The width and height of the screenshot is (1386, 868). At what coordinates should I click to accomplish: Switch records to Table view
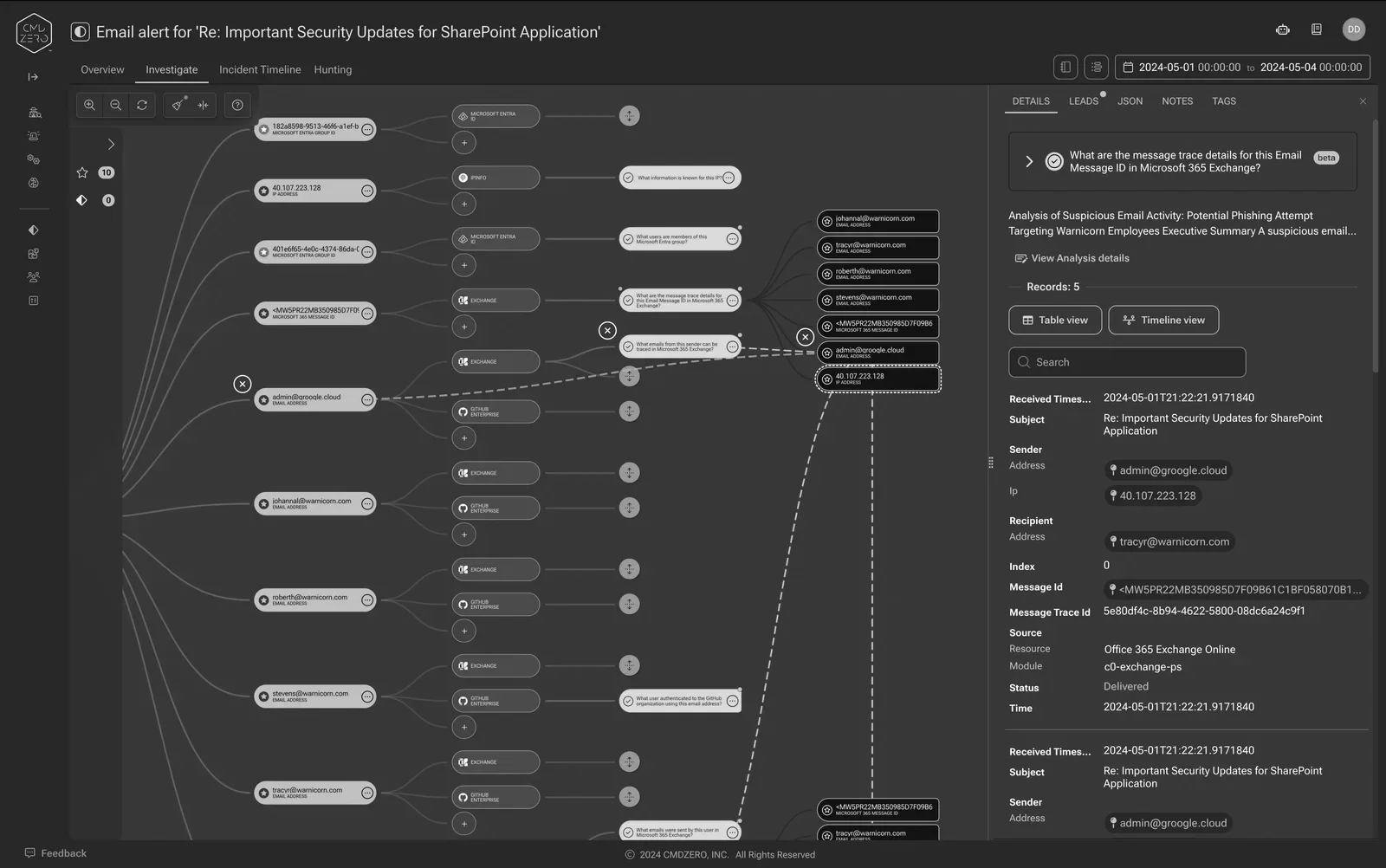coord(1055,320)
